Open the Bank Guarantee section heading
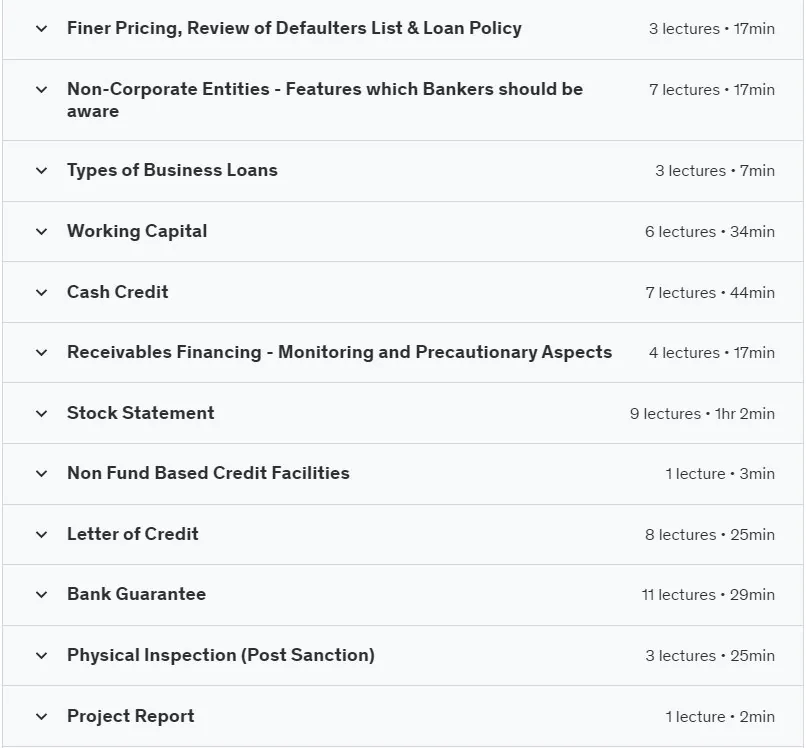806x748 pixels. tap(137, 594)
